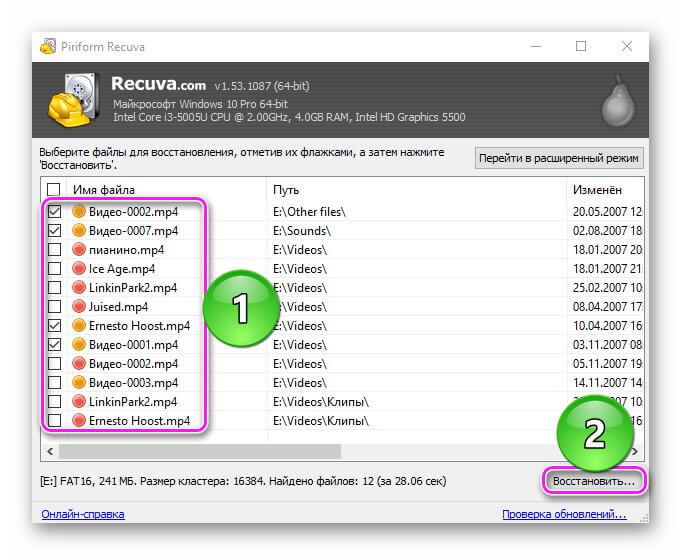Click the red status icon beside пианино.mp4

point(79,249)
